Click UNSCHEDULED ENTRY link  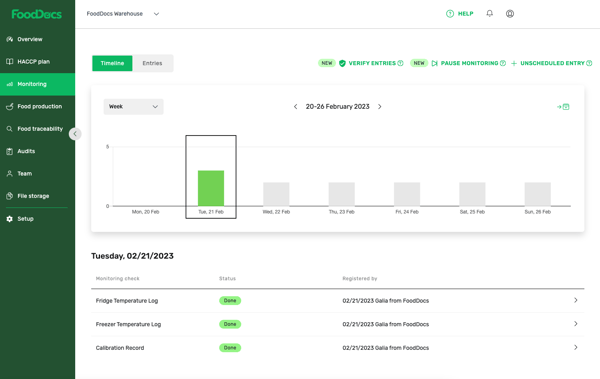click(x=553, y=63)
